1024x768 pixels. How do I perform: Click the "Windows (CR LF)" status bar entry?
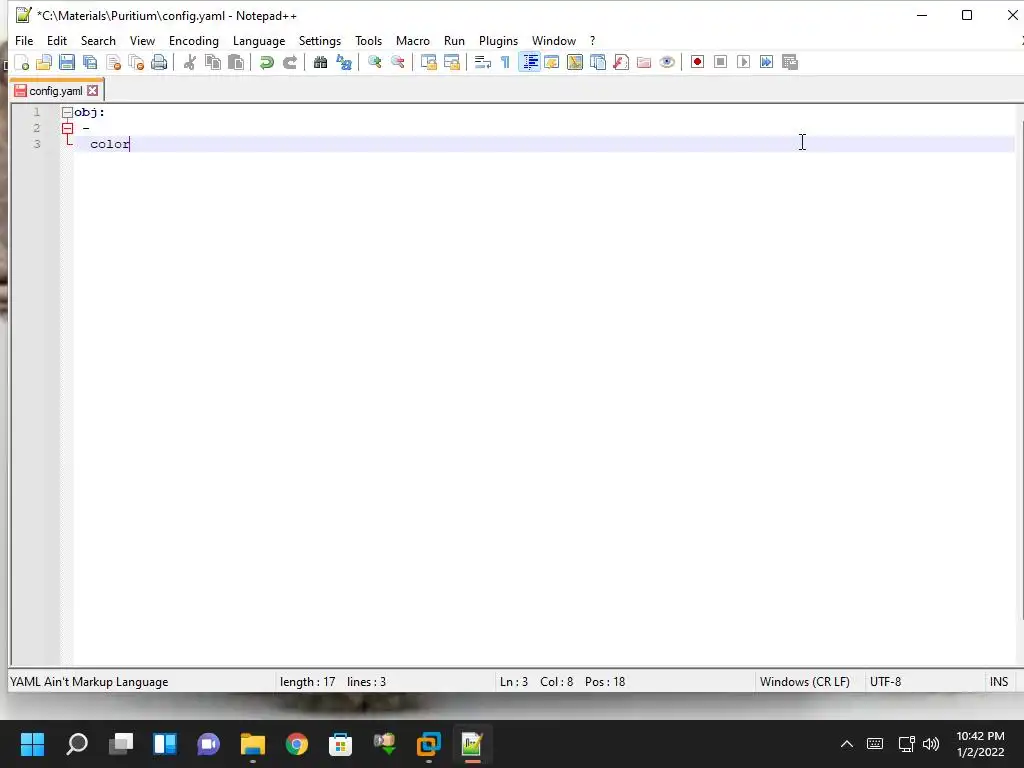805,682
